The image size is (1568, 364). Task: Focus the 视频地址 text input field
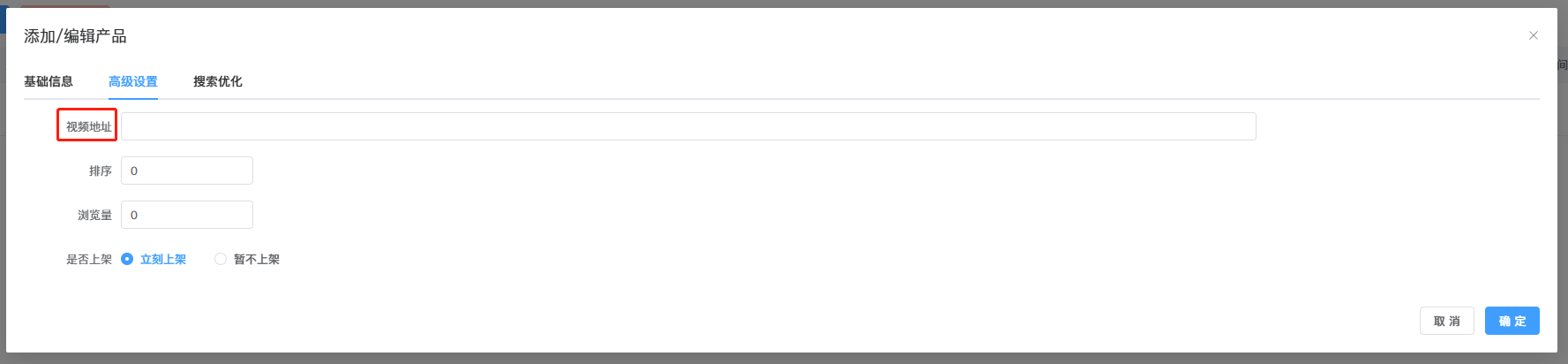pyautogui.click(x=688, y=126)
